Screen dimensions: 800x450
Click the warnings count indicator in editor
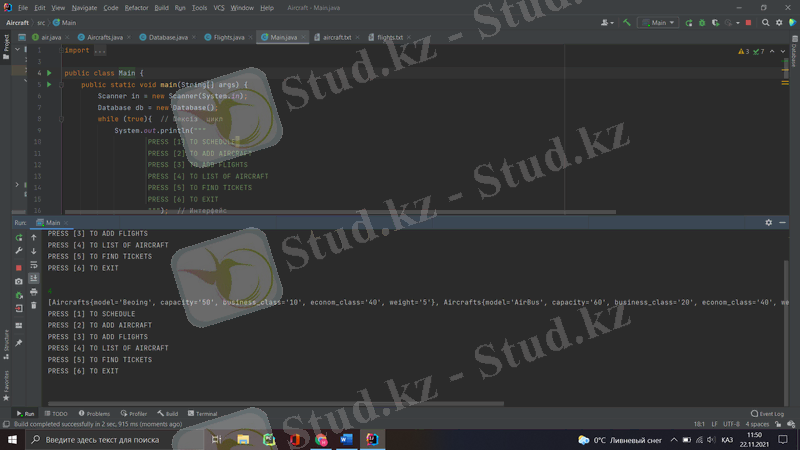point(744,52)
